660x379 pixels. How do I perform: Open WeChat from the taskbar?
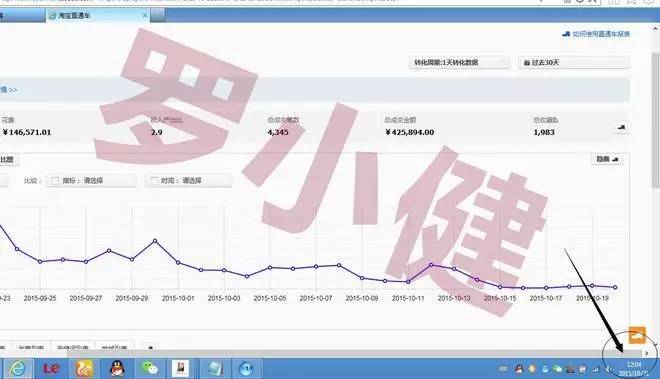pyautogui.click(x=150, y=369)
